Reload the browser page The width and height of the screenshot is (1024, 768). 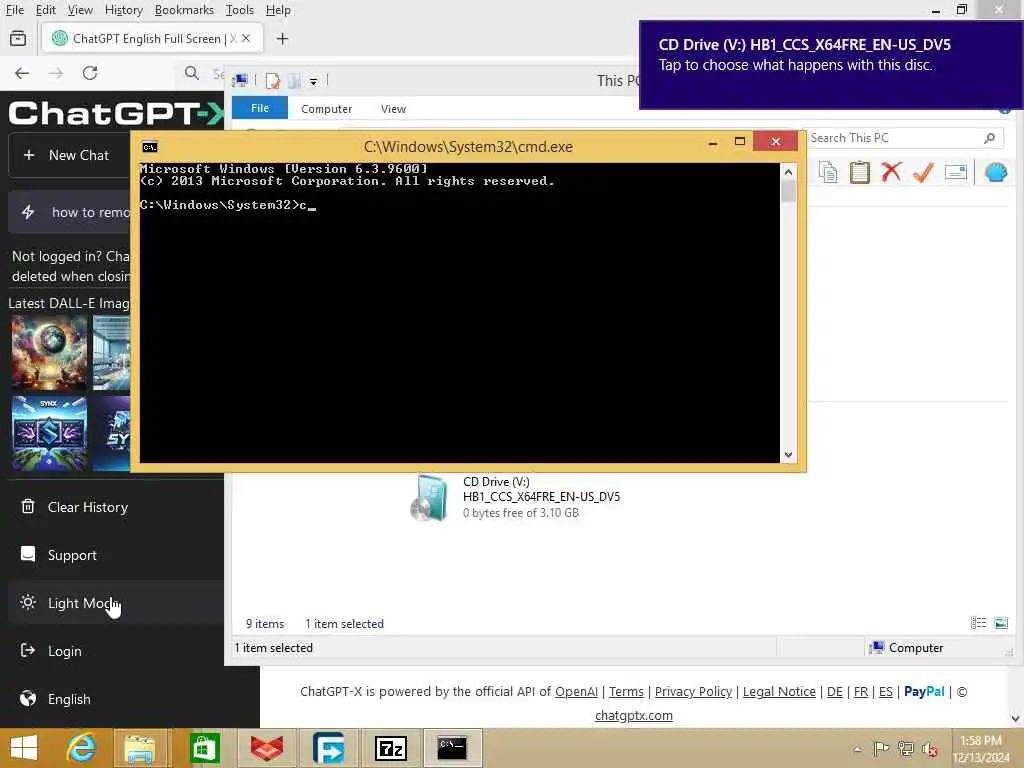click(90, 73)
